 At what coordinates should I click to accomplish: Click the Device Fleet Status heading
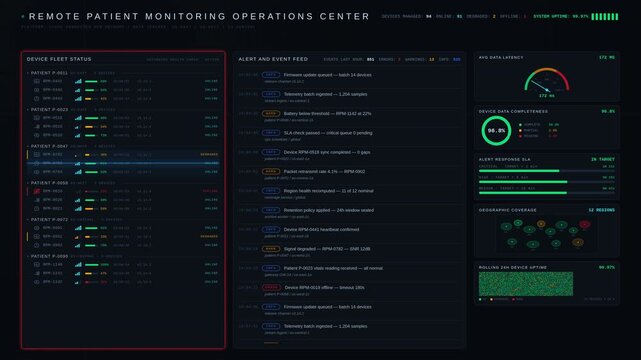[x=59, y=59]
